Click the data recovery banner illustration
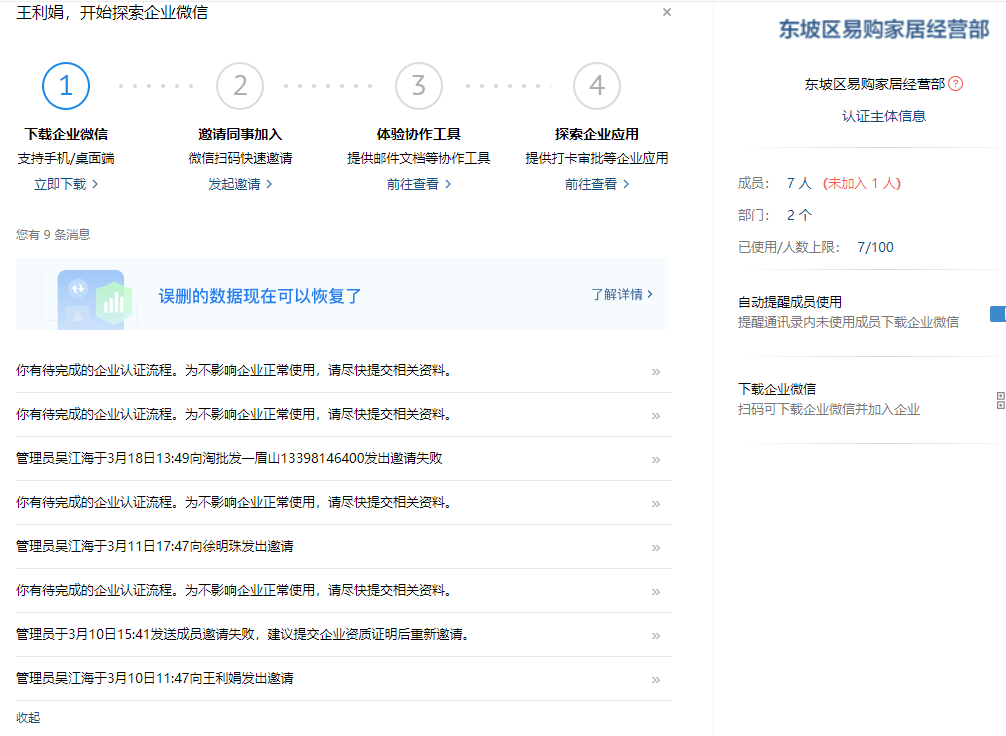The image size is (1006, 736). coord(94,300)
